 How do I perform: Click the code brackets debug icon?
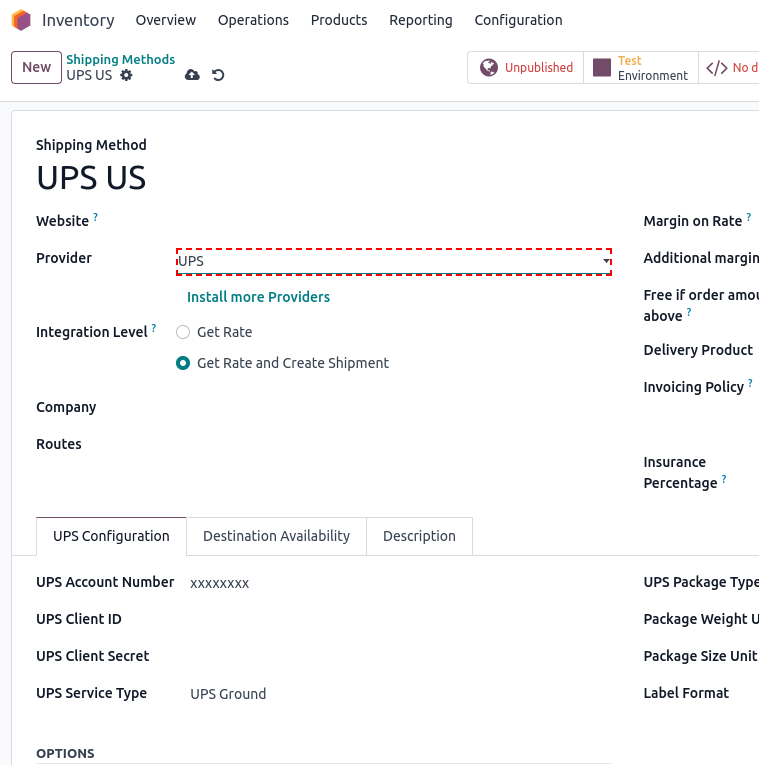pos(717,68)
